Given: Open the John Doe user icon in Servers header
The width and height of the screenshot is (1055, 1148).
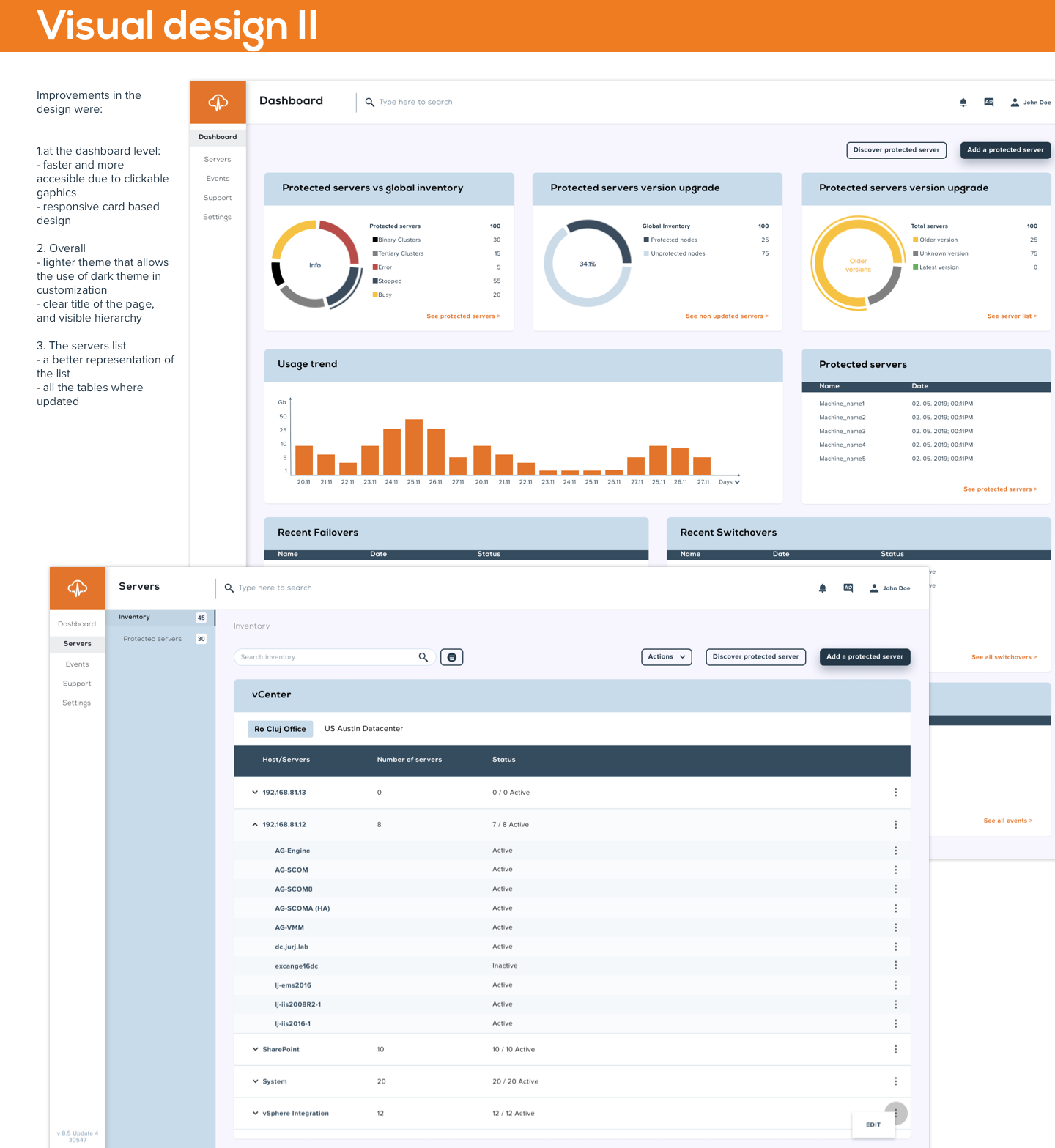Looking at the screenshot, I should tap(874, 588).
